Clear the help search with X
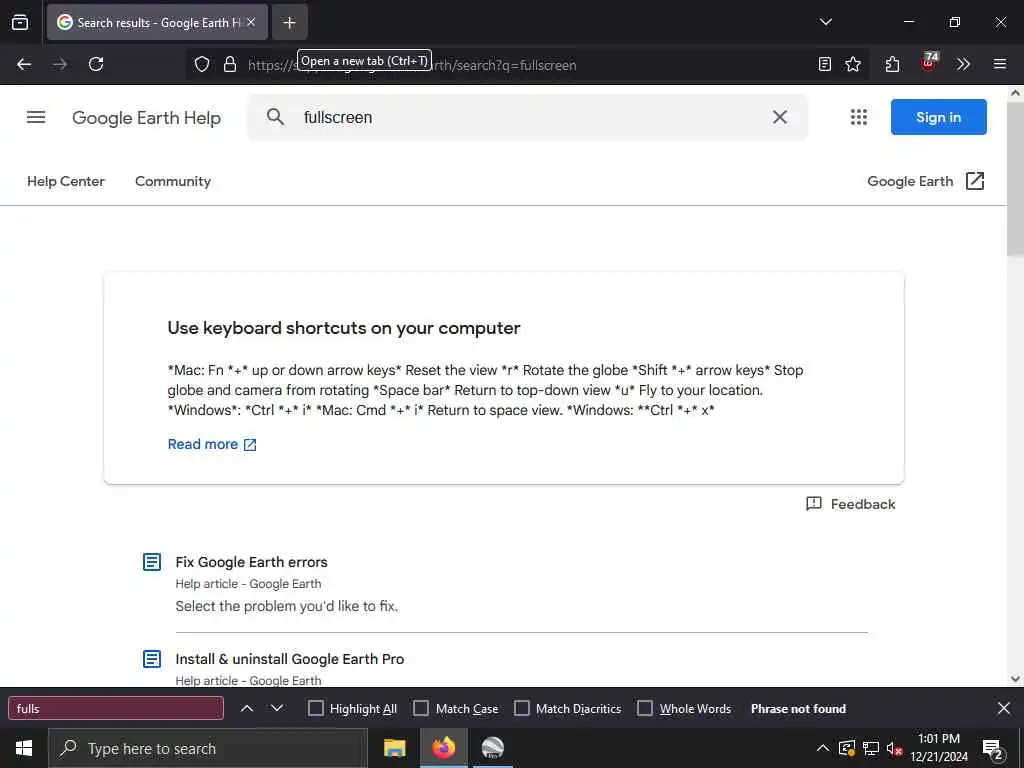Viewport: 1024px width, 768px height. point(780,117)
